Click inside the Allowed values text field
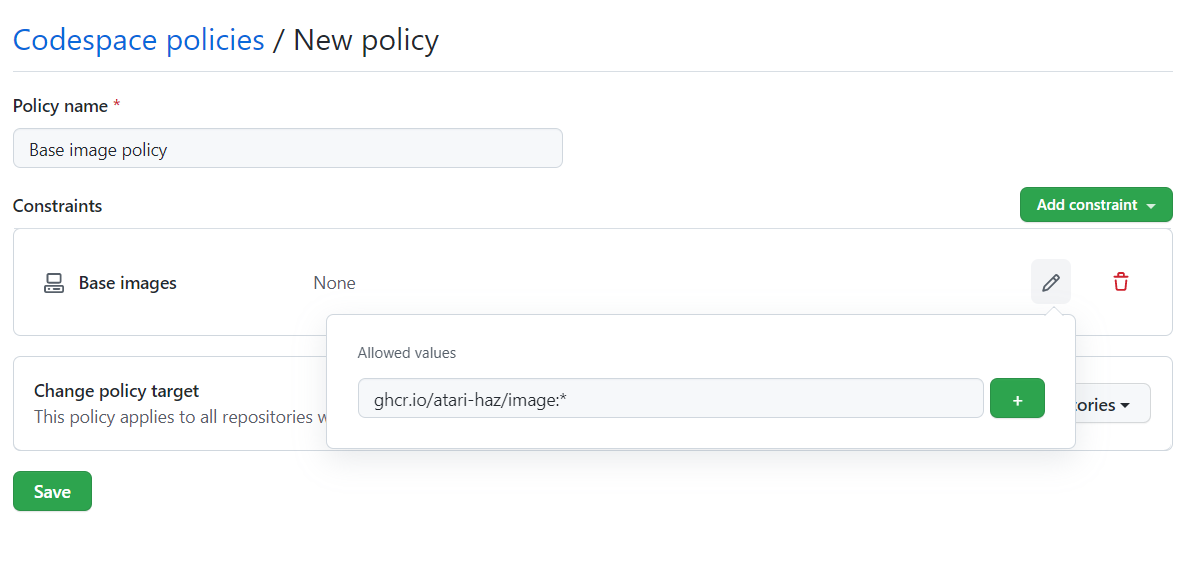The image size is (1204, 585). pos(670,398)
